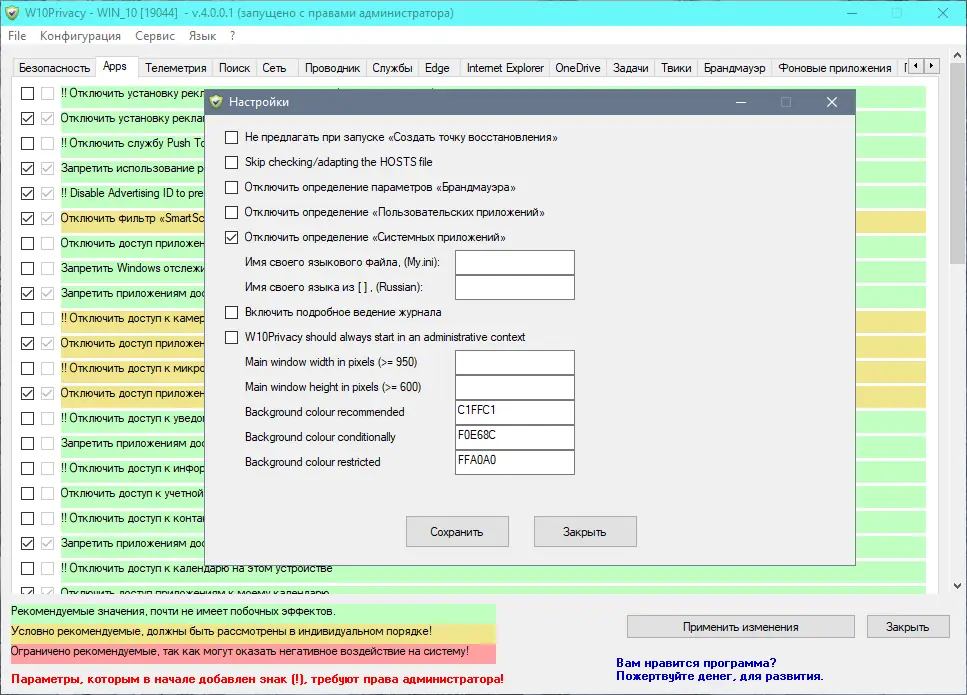Switch to the Edge tab
The image size is (967, 695).
437,68
